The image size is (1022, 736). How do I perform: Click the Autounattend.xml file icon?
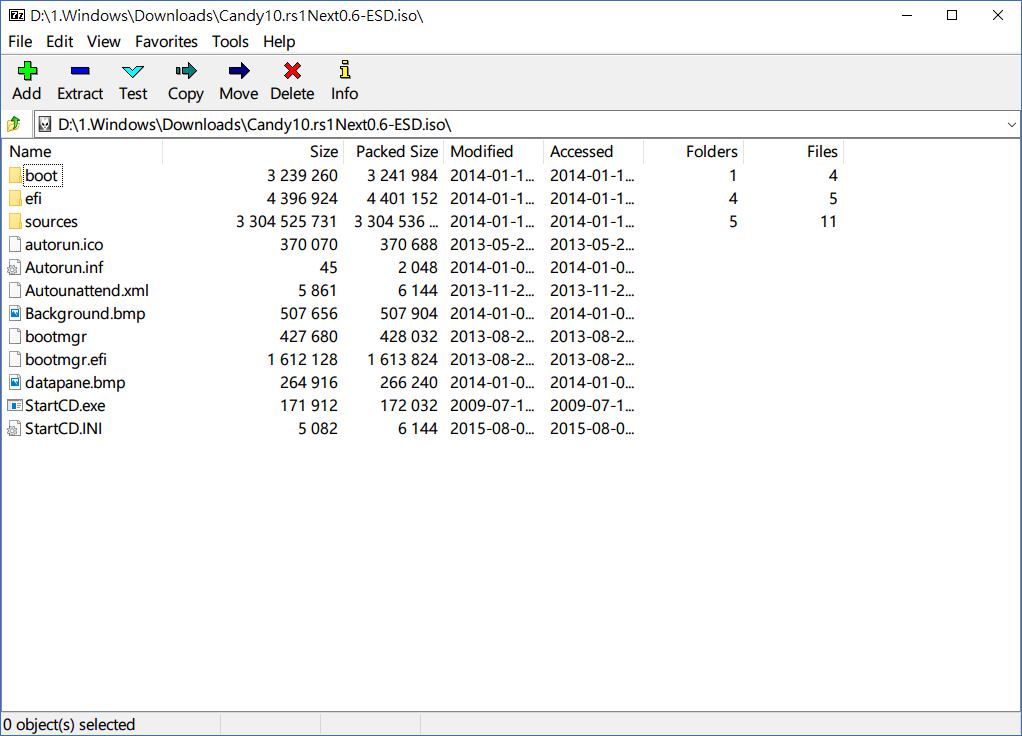coord(15,290)
